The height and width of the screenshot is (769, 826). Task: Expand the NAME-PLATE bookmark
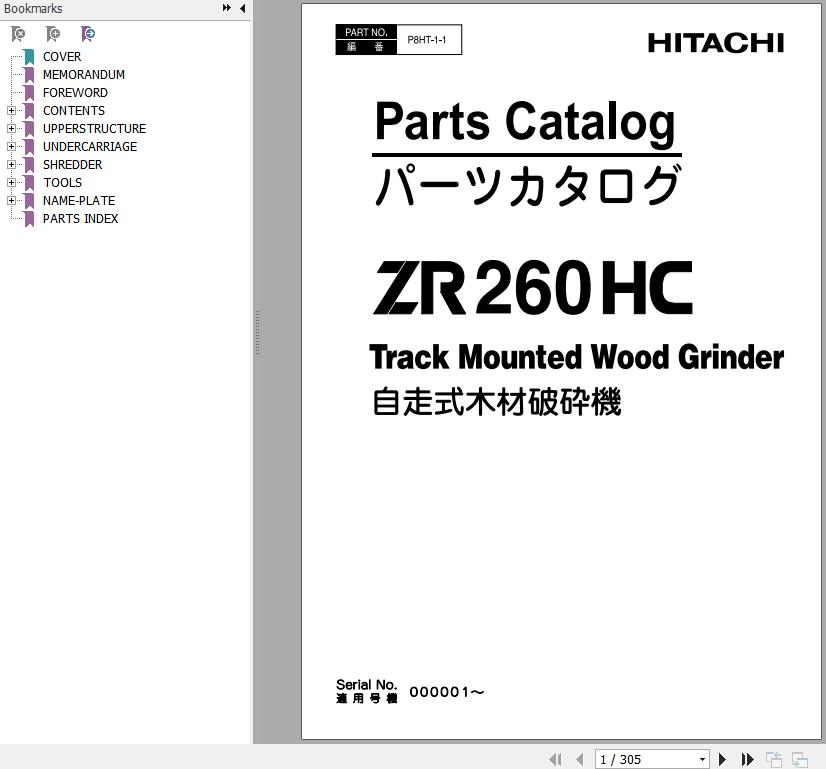[11, 201]
